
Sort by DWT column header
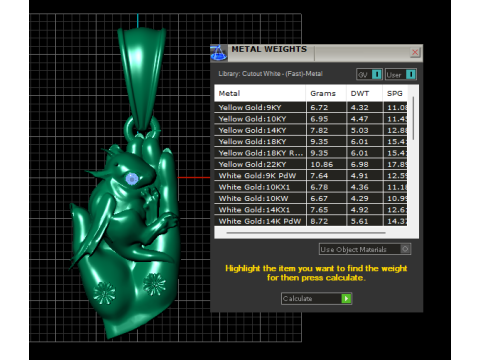click(364, 93)
